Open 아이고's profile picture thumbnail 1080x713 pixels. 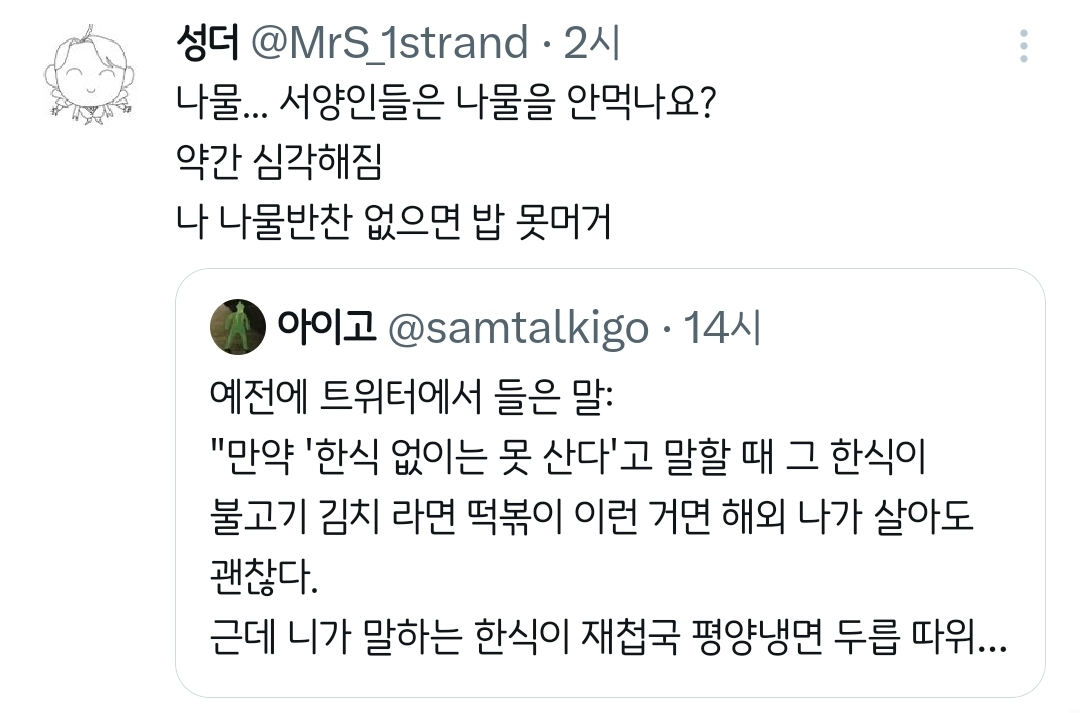pos(238,328)
